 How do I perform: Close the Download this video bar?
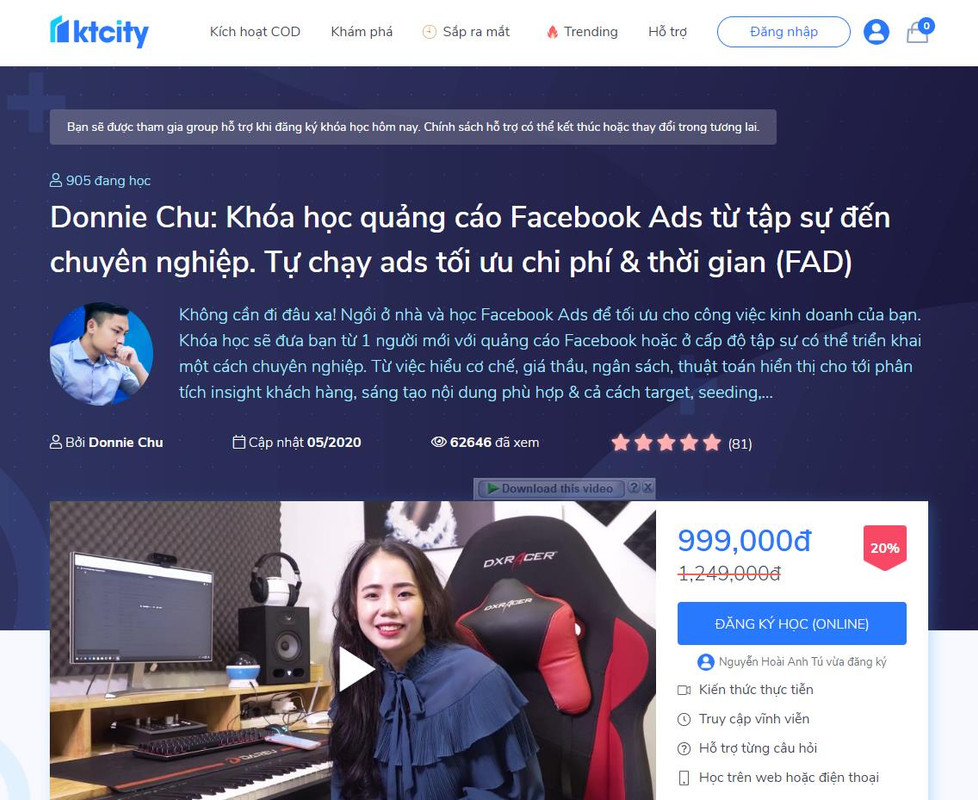[648, 488]
